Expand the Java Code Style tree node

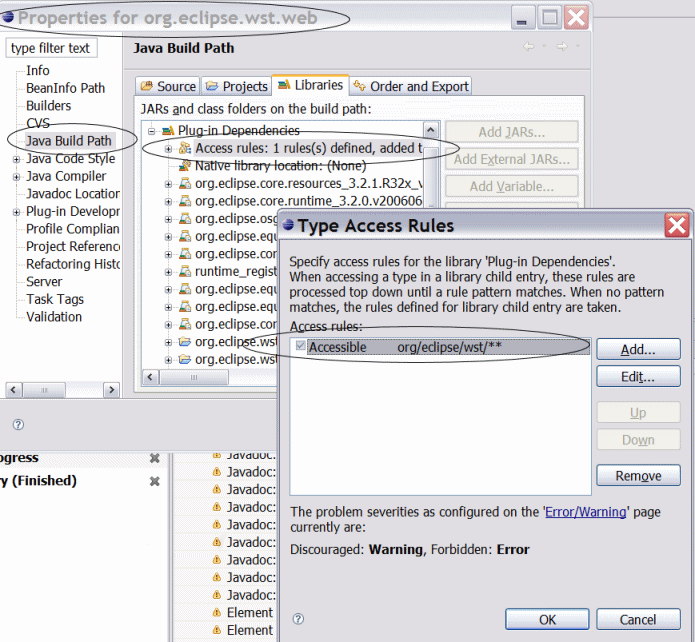point(16,159)
